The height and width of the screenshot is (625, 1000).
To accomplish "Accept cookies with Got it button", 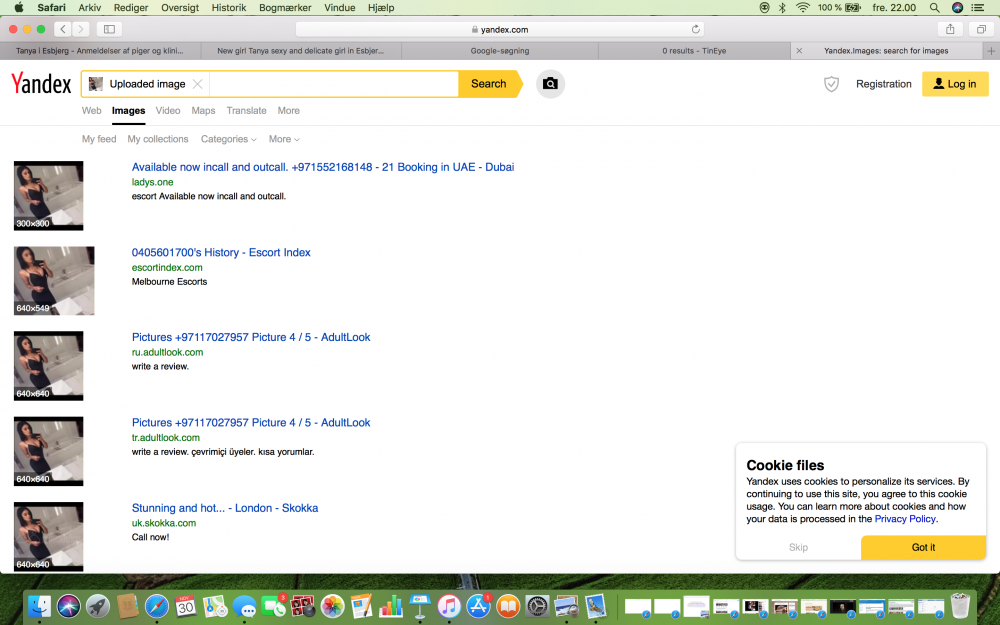I will coord(923,547).
